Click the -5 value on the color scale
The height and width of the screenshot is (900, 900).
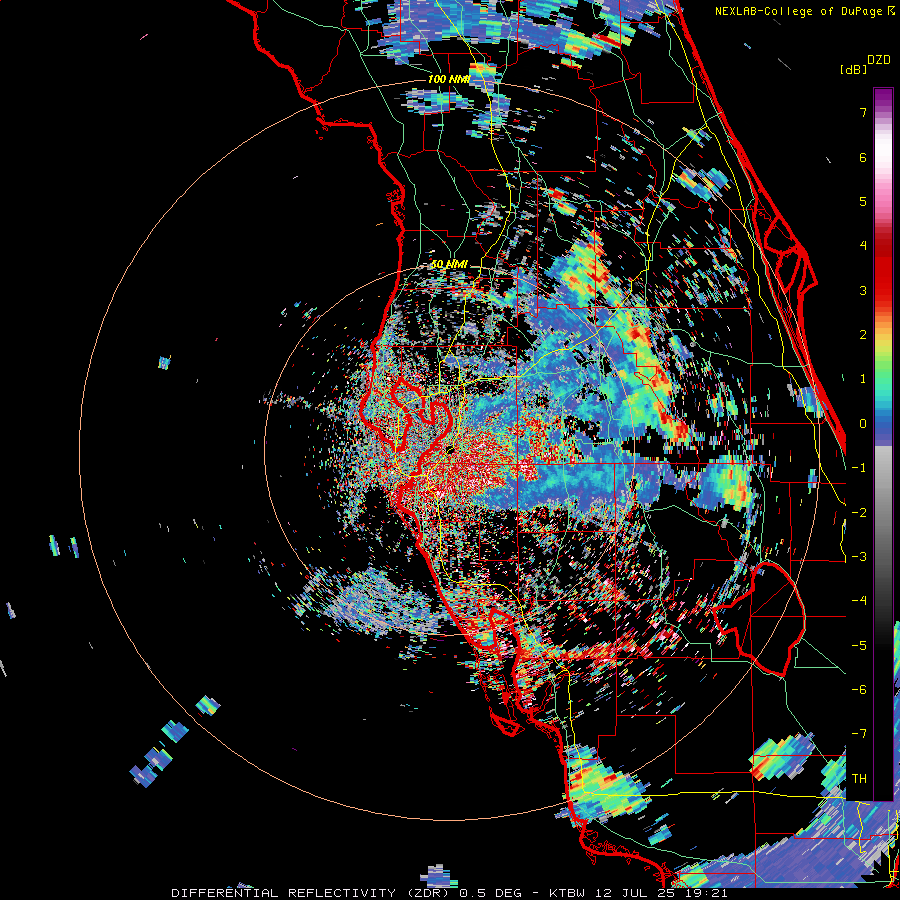pyautogui.click(x=859, y=646)
